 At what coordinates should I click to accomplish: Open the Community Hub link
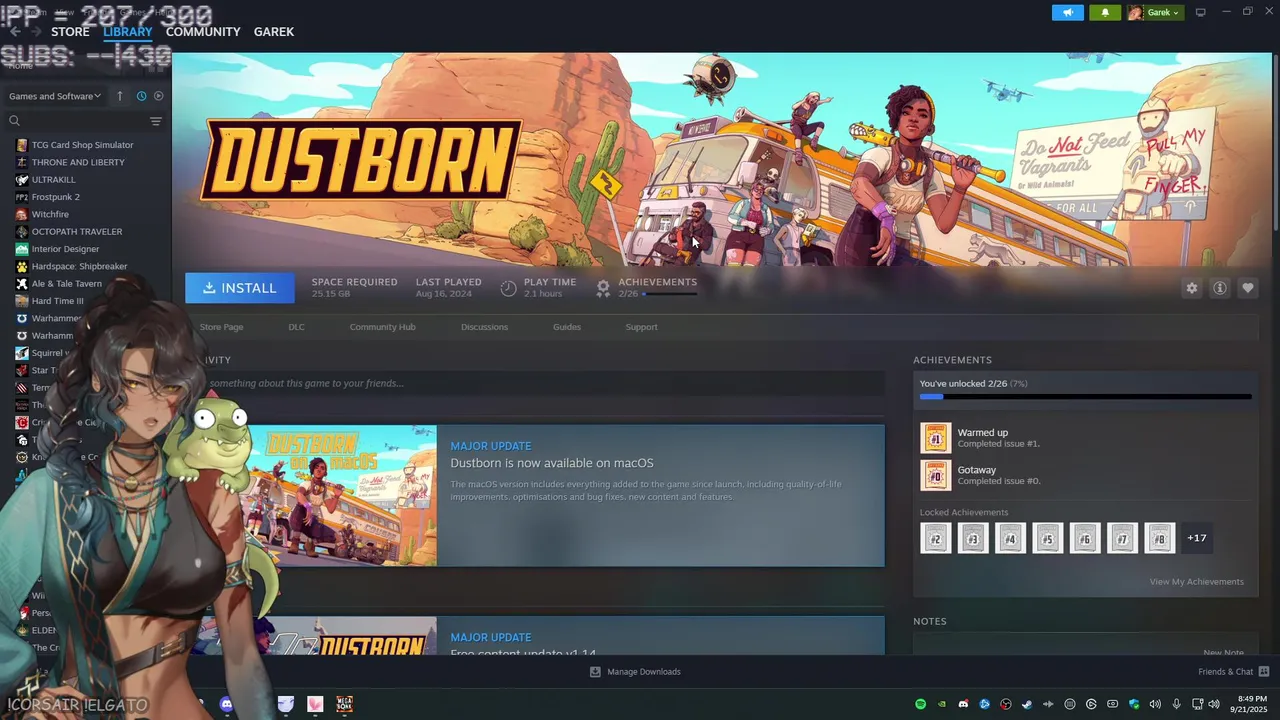pyautogui.click(x=382, y=327)
